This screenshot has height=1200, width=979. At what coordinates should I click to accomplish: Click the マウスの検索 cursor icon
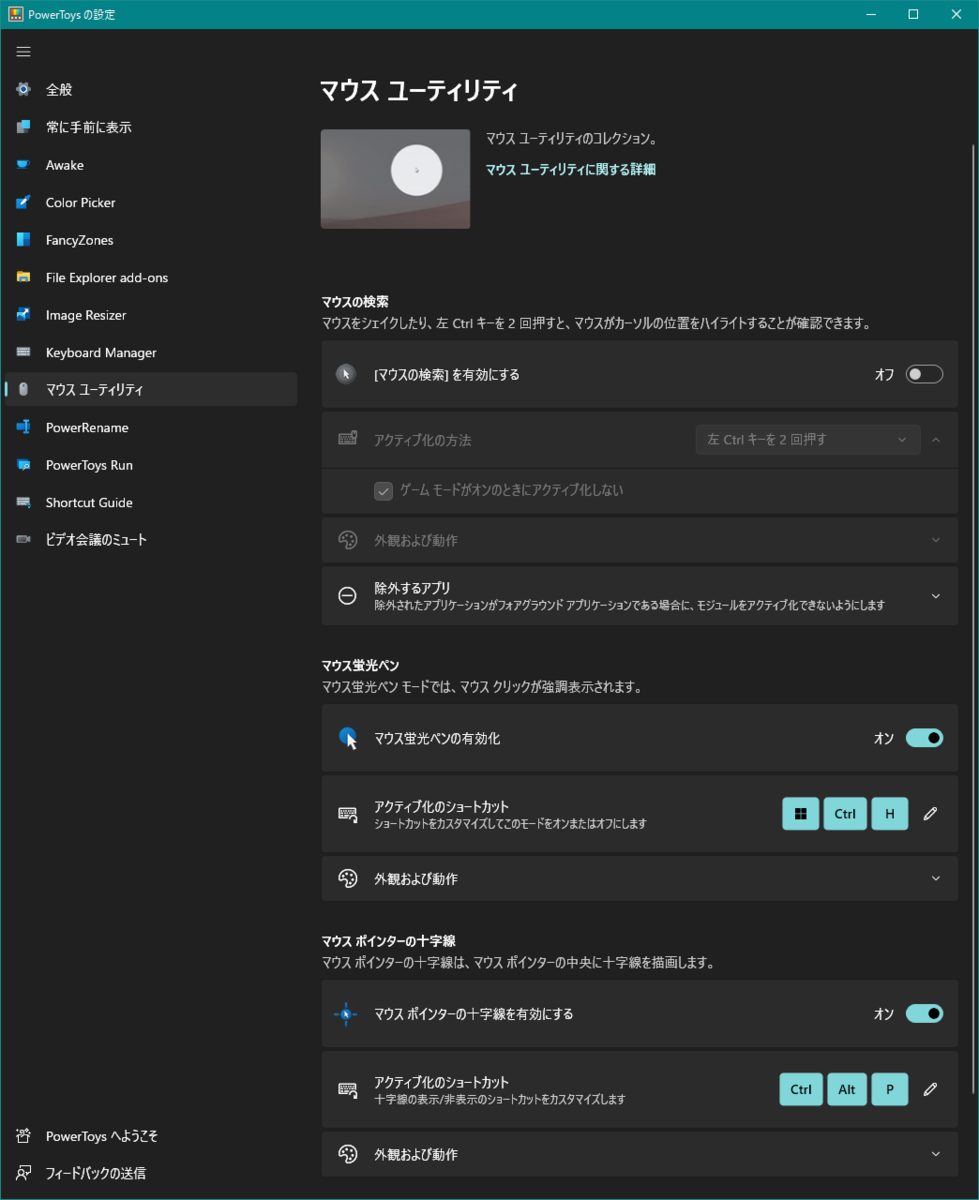click(346, 374)
